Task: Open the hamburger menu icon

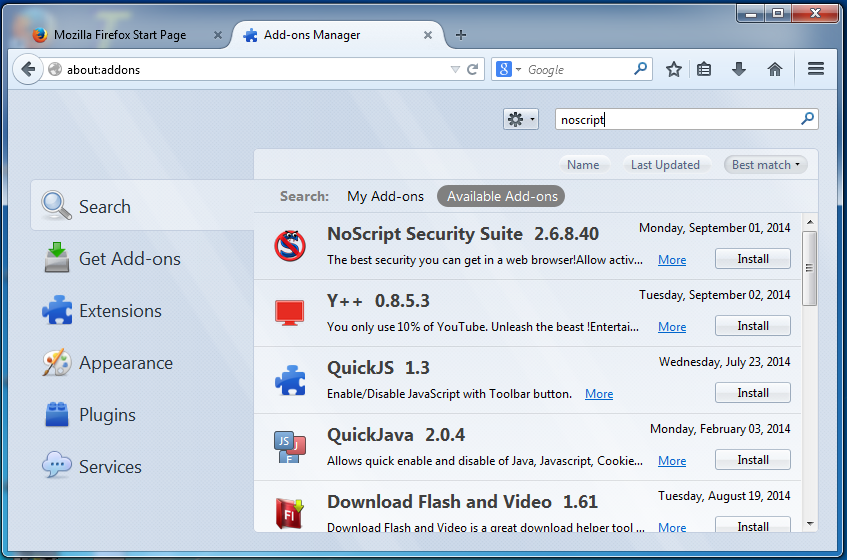Action: click(x=815, y=69)
